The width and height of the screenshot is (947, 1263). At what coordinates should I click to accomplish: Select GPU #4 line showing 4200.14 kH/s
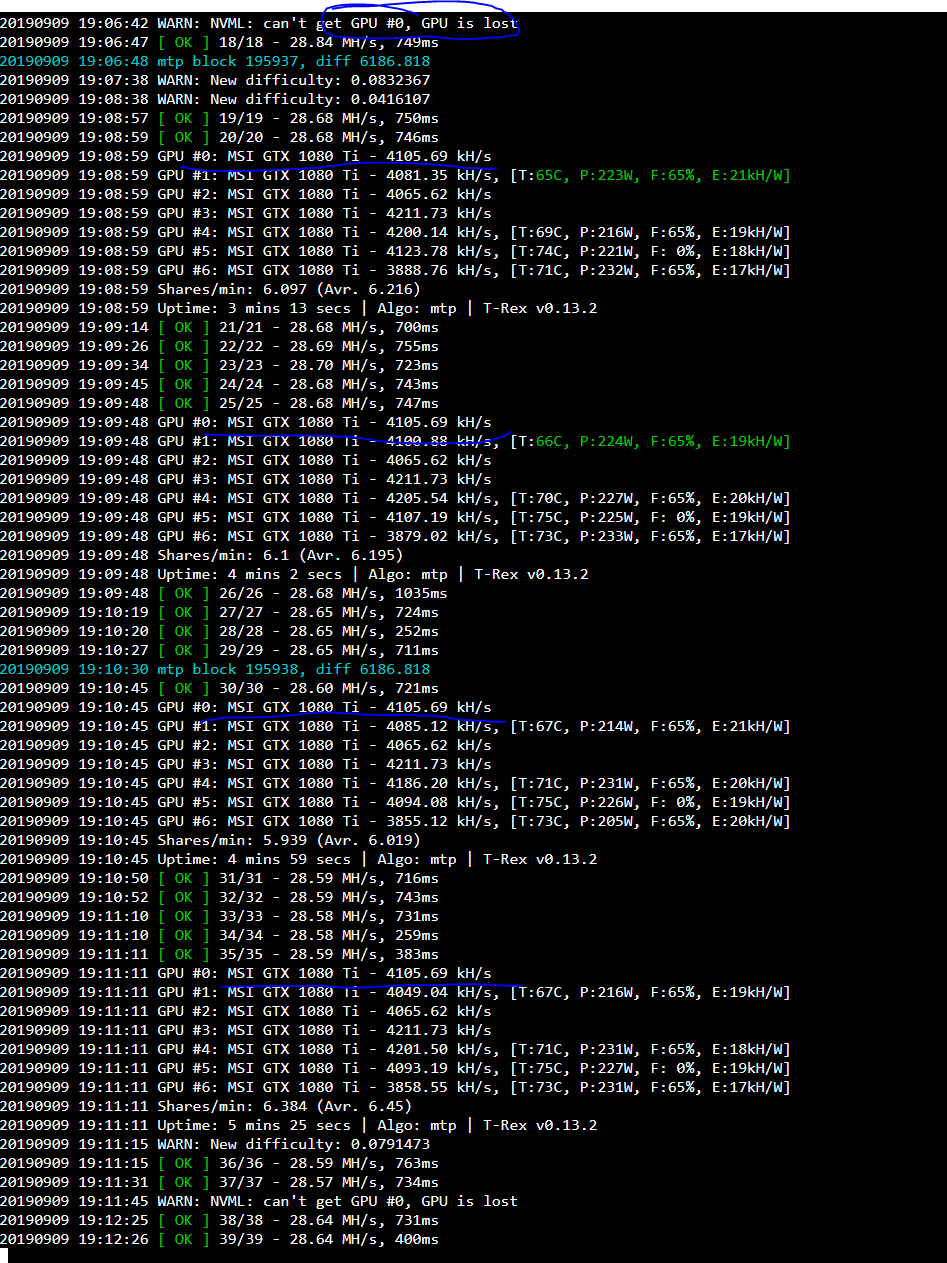coord(395,232)
